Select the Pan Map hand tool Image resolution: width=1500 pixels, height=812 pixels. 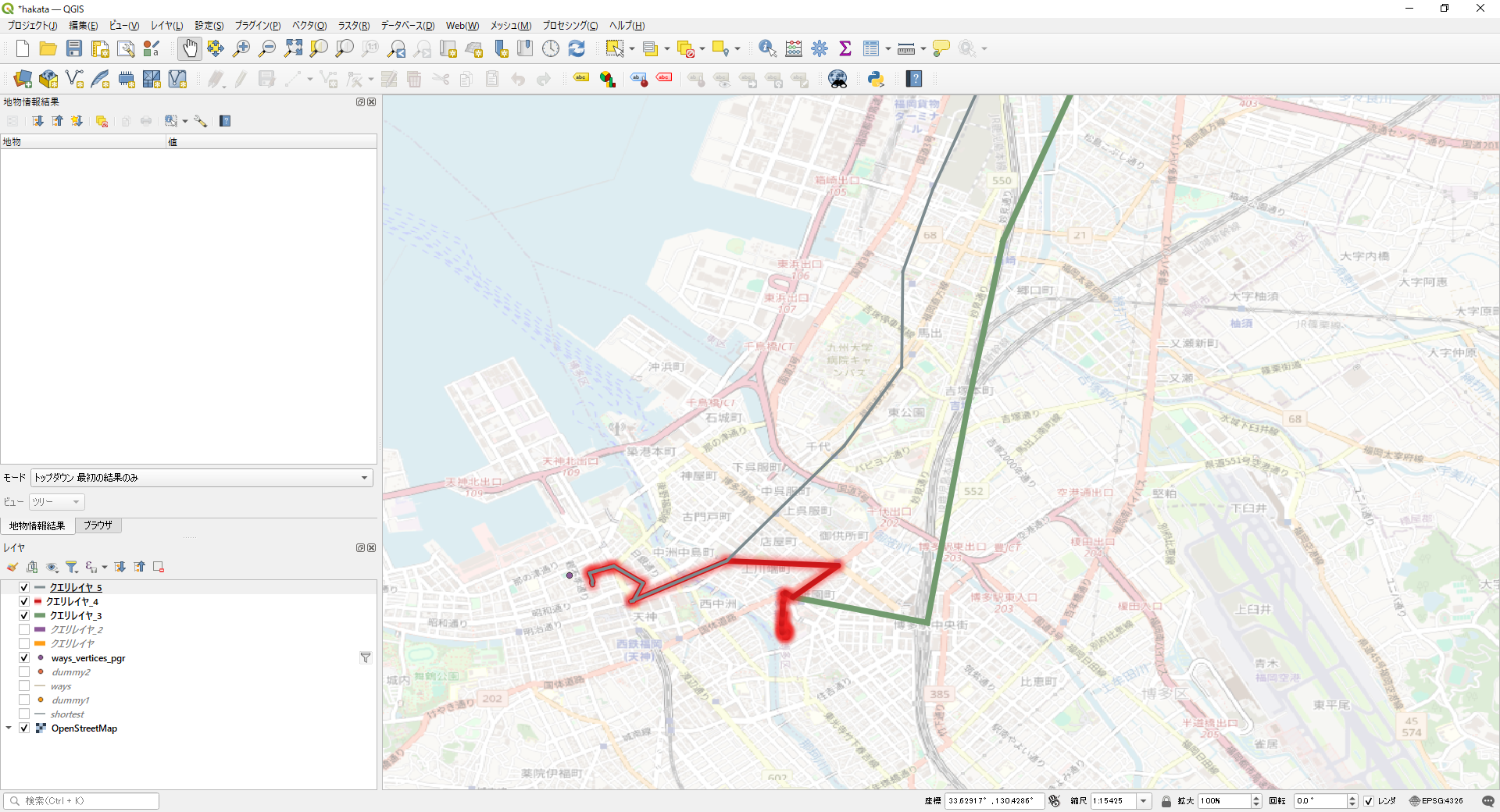tap(190, 48)
